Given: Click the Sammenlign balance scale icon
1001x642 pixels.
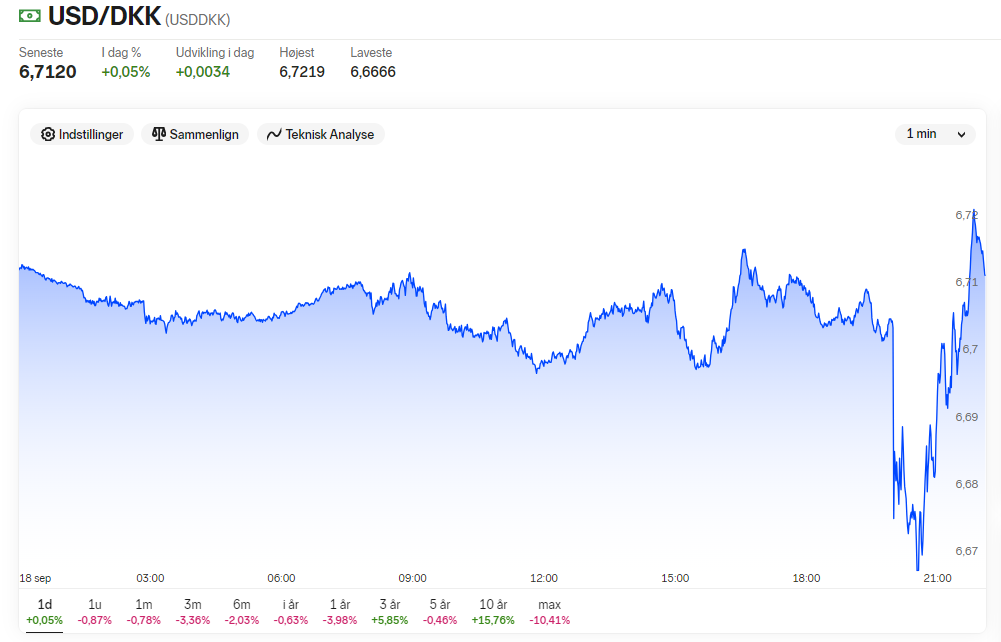Looking at the screenshot, I should pyautogui.click(x=159, y=134).
